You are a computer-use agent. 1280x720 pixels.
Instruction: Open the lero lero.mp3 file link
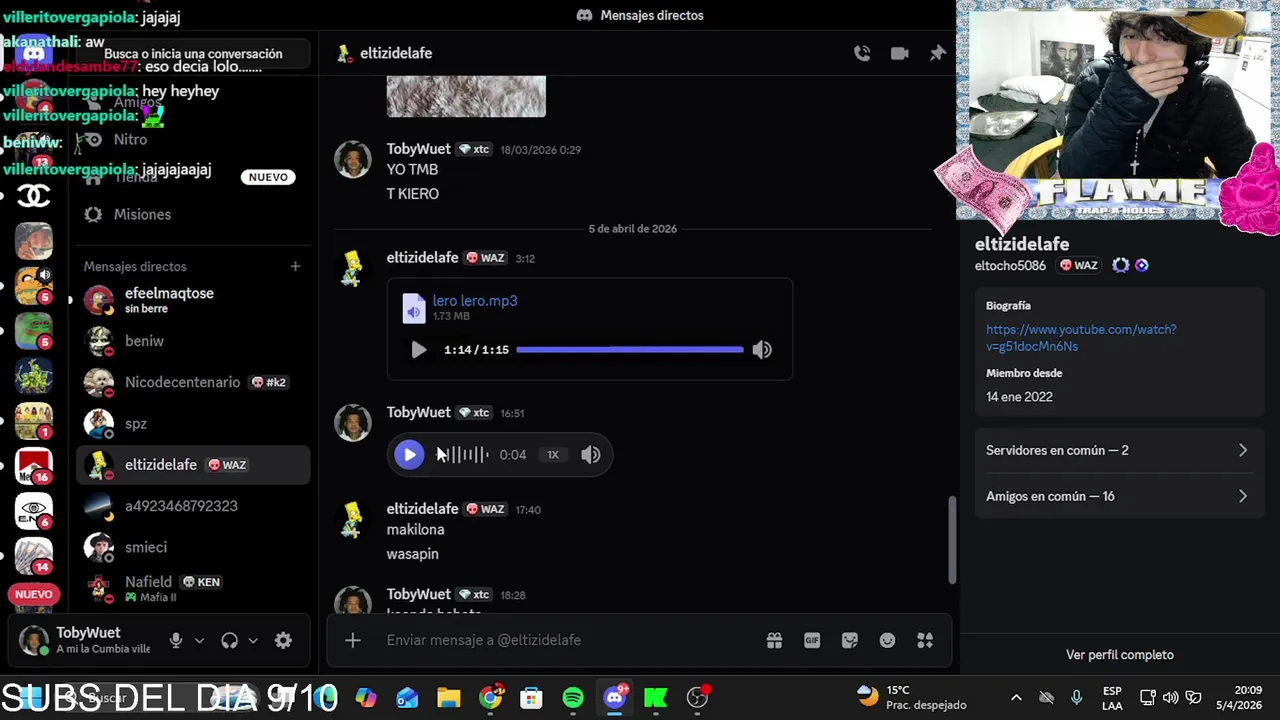[x=475, y=301]
